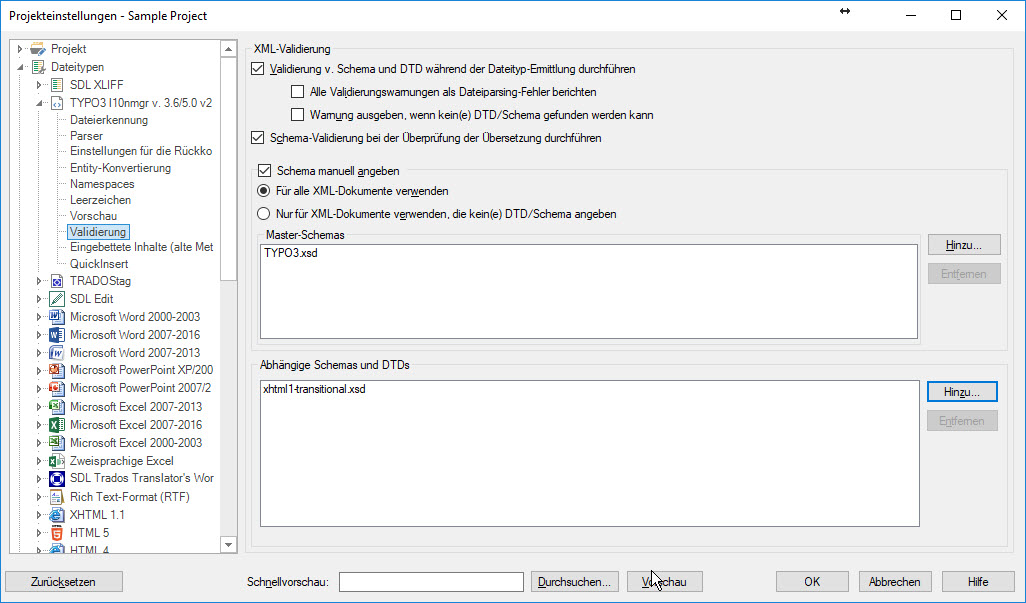Click the Microsoft PowerPoint 2007/2 icon
Image resolution: width=1026 pixels, height=603 pixels.
57,388
